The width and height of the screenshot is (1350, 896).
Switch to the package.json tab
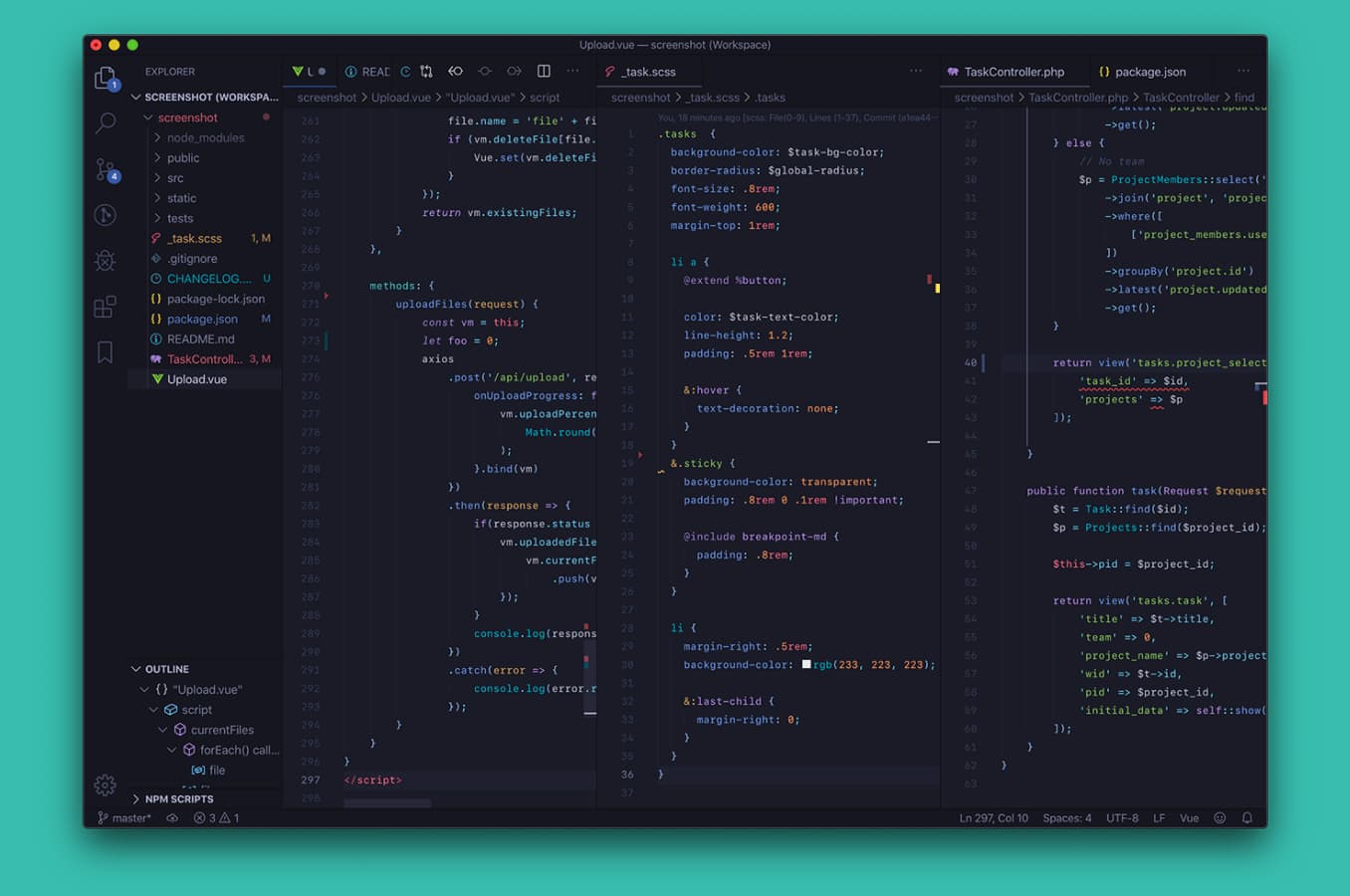coord(1143,71)
